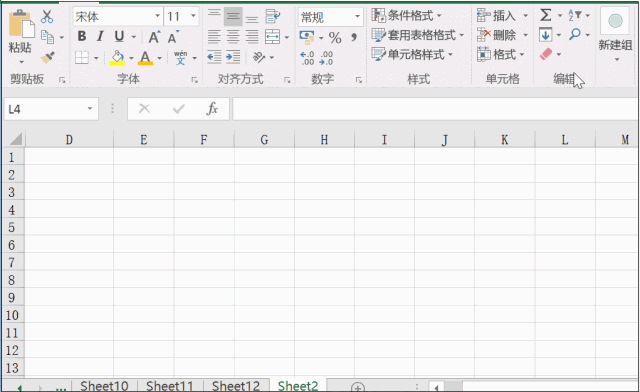
Task: Select the Sheet2 tab
Action: [298, 386]
